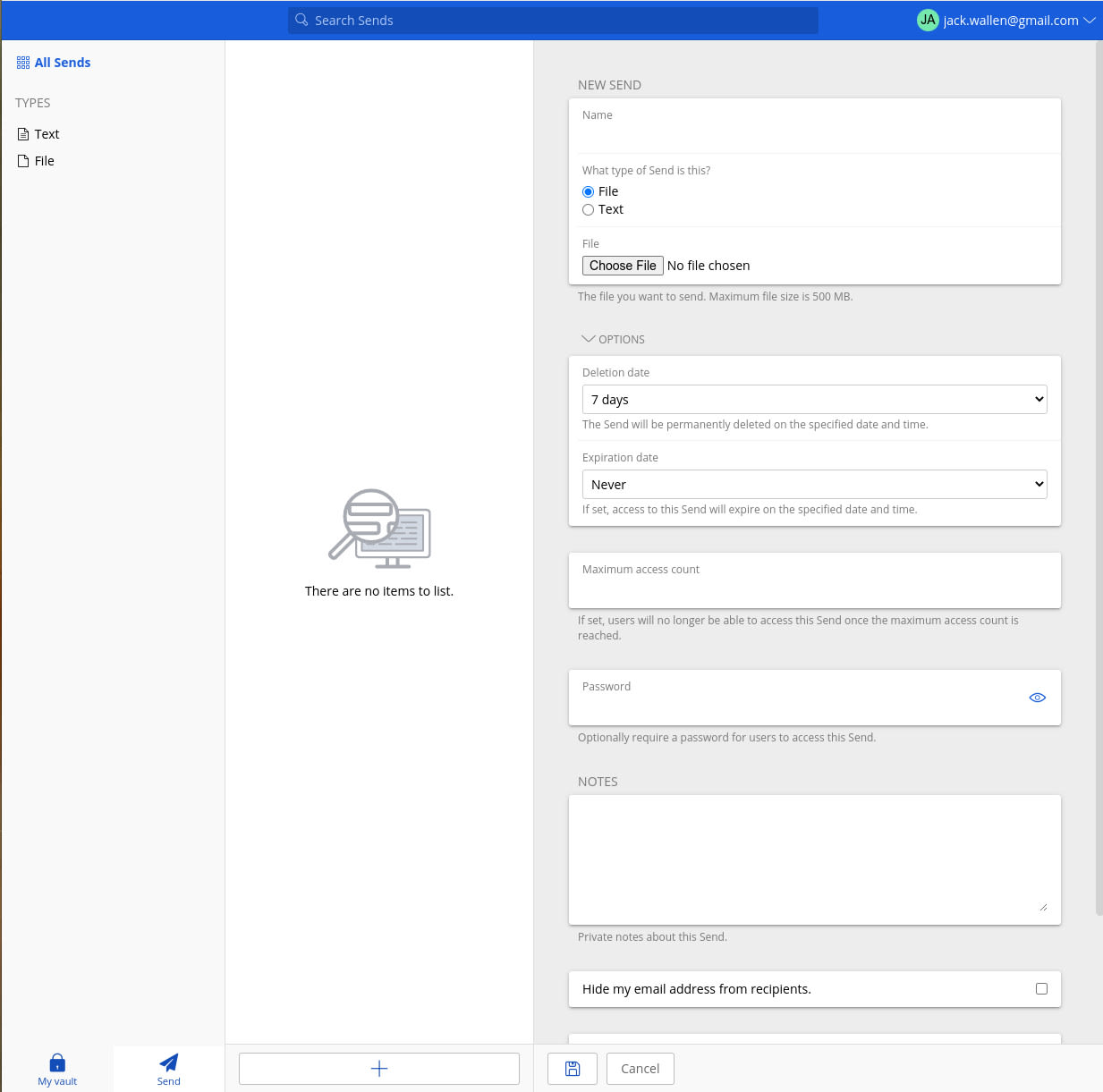1103x1092 pixels.
Task: Click the Choose File button
Action: point(623,266)
